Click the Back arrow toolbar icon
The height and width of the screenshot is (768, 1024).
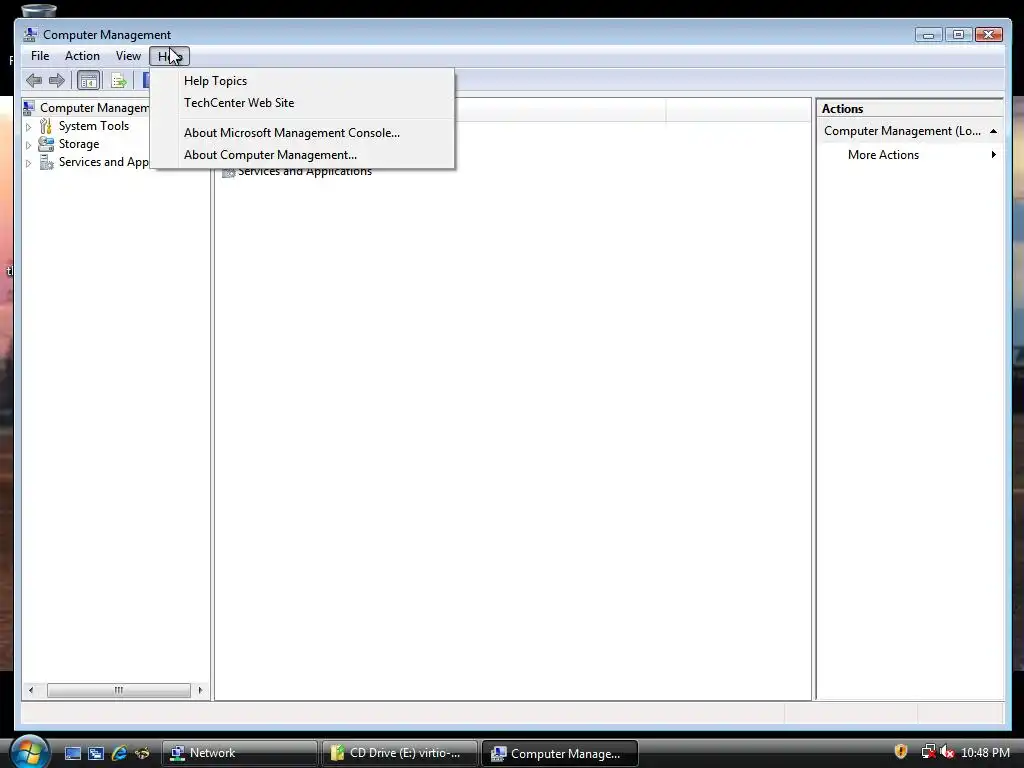(34, 80)
